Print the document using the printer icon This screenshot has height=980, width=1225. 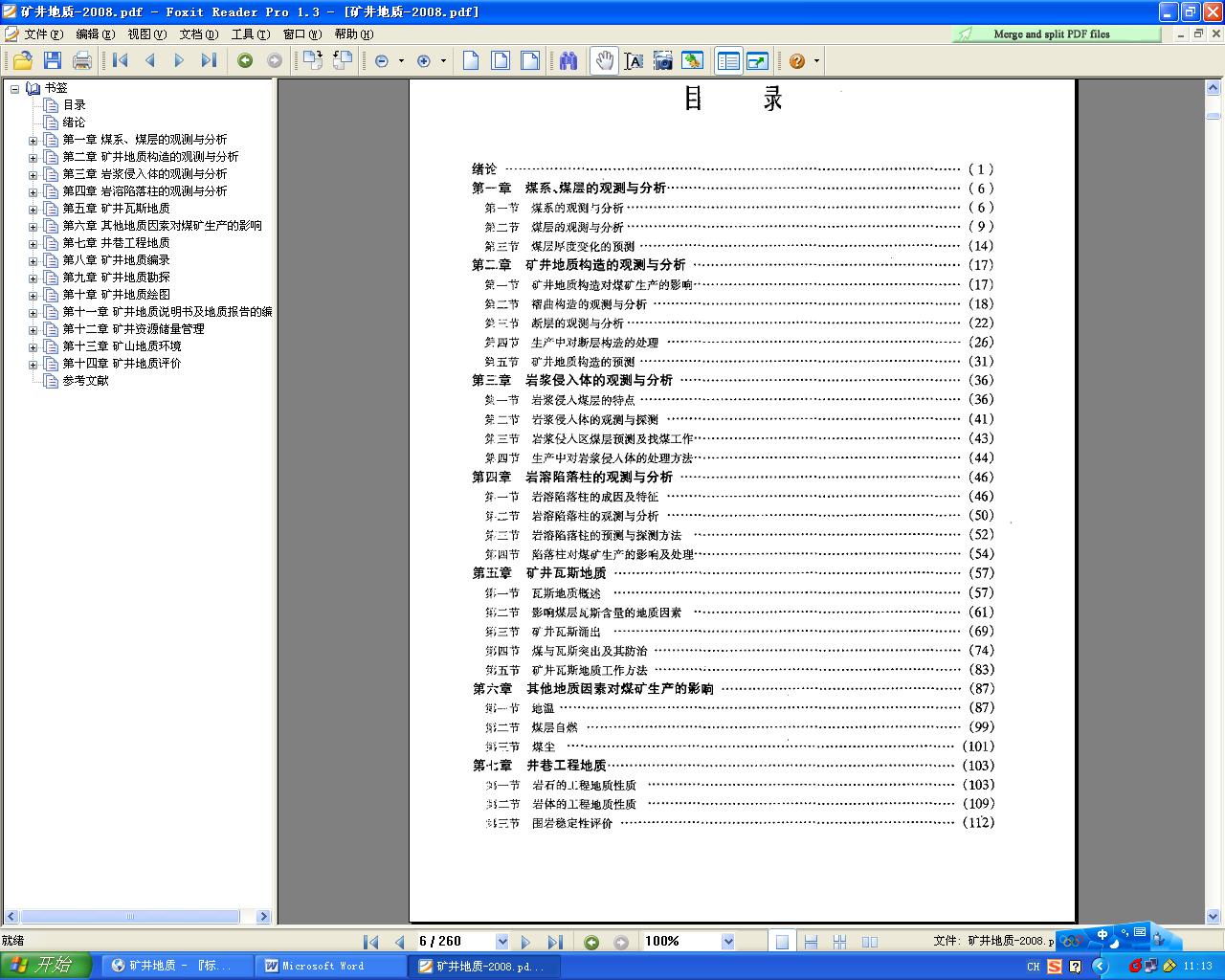82,60
